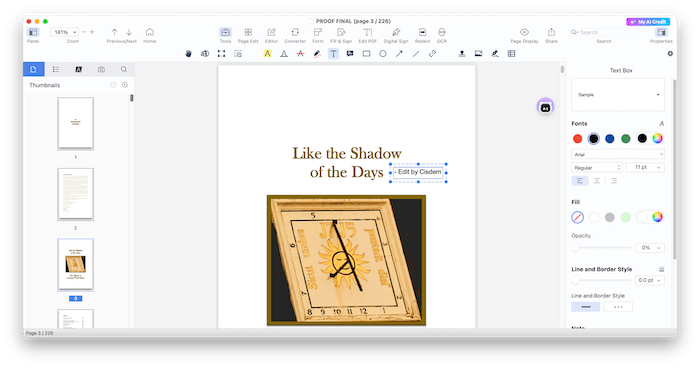The width and height of the screenshot is (700, 368).
Task: Open the OCR tool
Action: click(442, 35)
